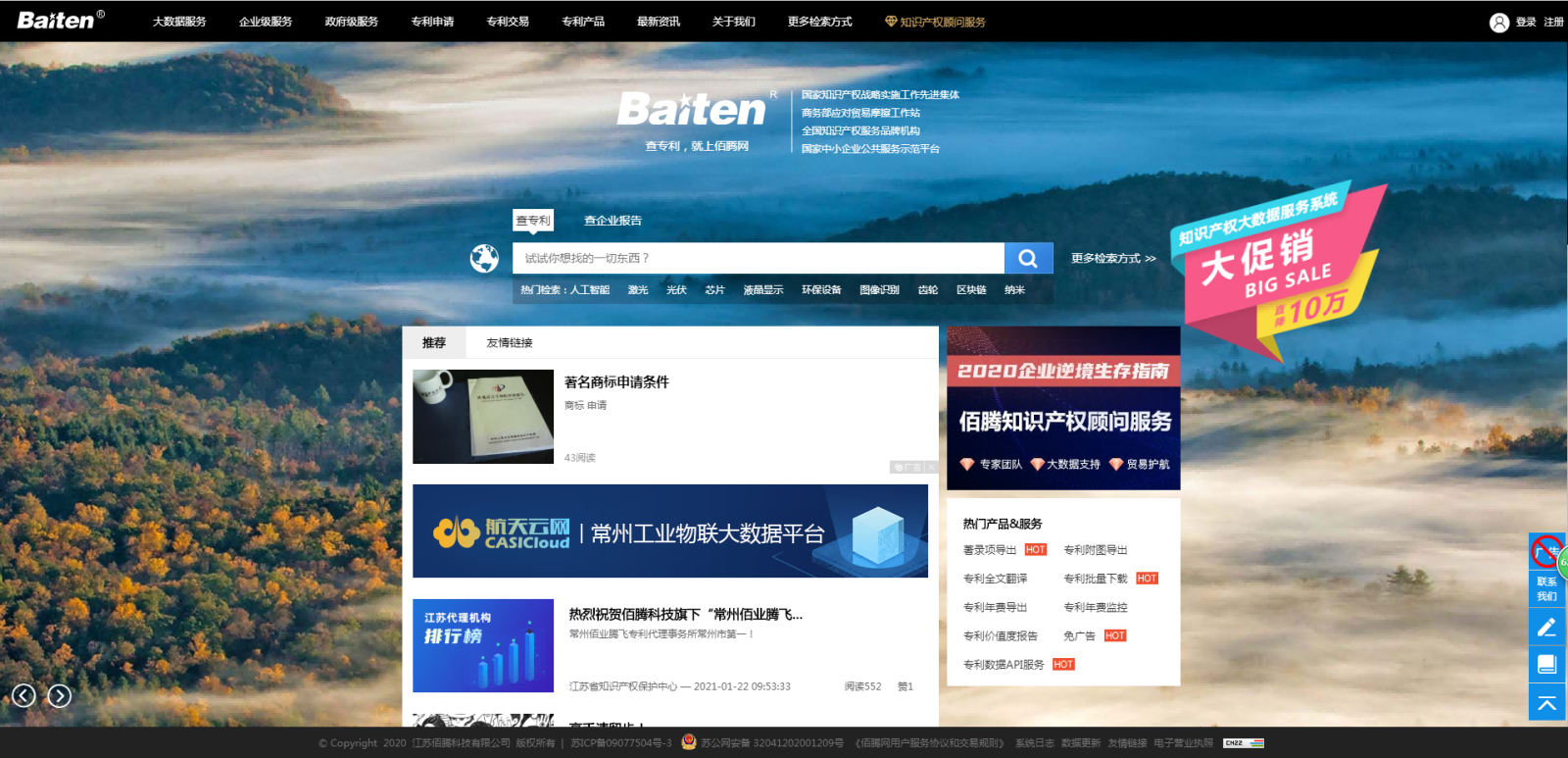Viewport: 1568px width, 758px height.
Task: Select the 查专利 search tab
Action: coord(533,221)
